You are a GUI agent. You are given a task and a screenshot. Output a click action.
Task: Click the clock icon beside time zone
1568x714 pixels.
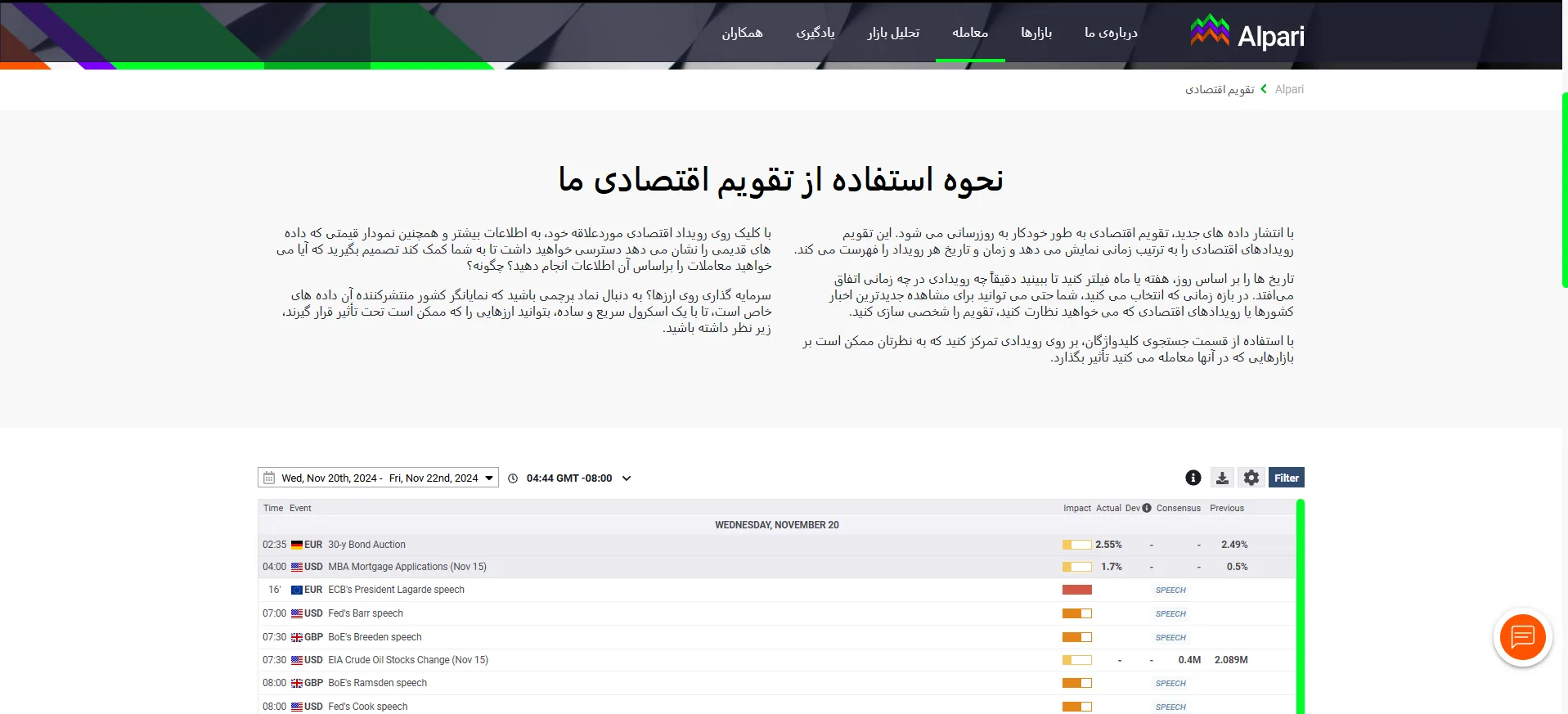coord(513,478)
